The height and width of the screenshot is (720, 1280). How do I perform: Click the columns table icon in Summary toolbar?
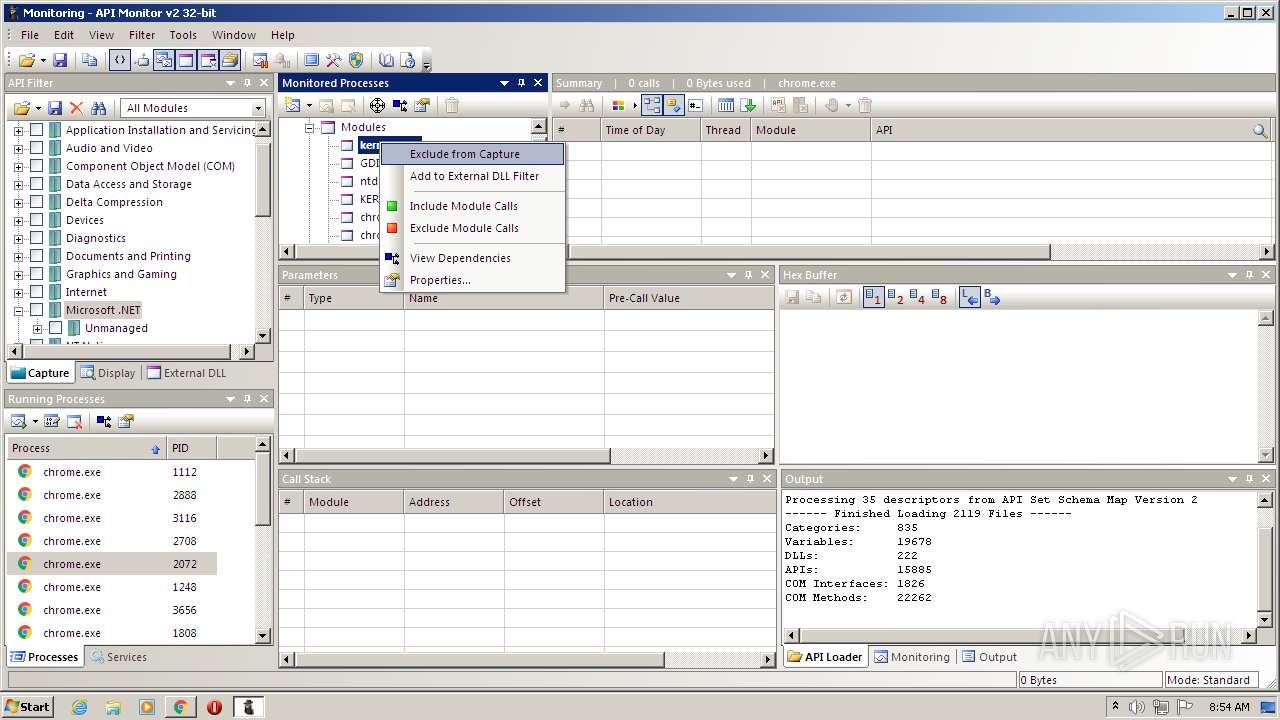[x=726, y=105]
